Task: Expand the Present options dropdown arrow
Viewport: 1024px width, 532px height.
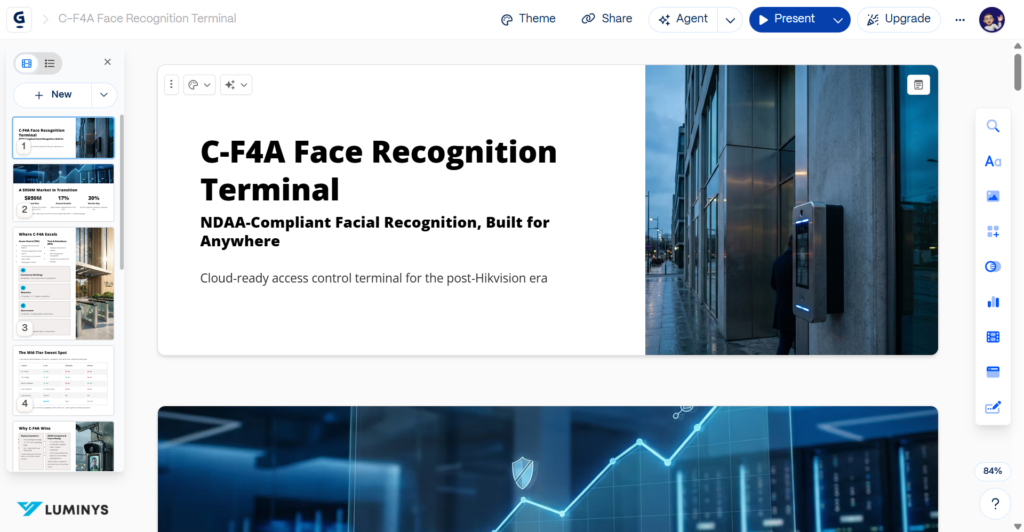Action: 838,19
